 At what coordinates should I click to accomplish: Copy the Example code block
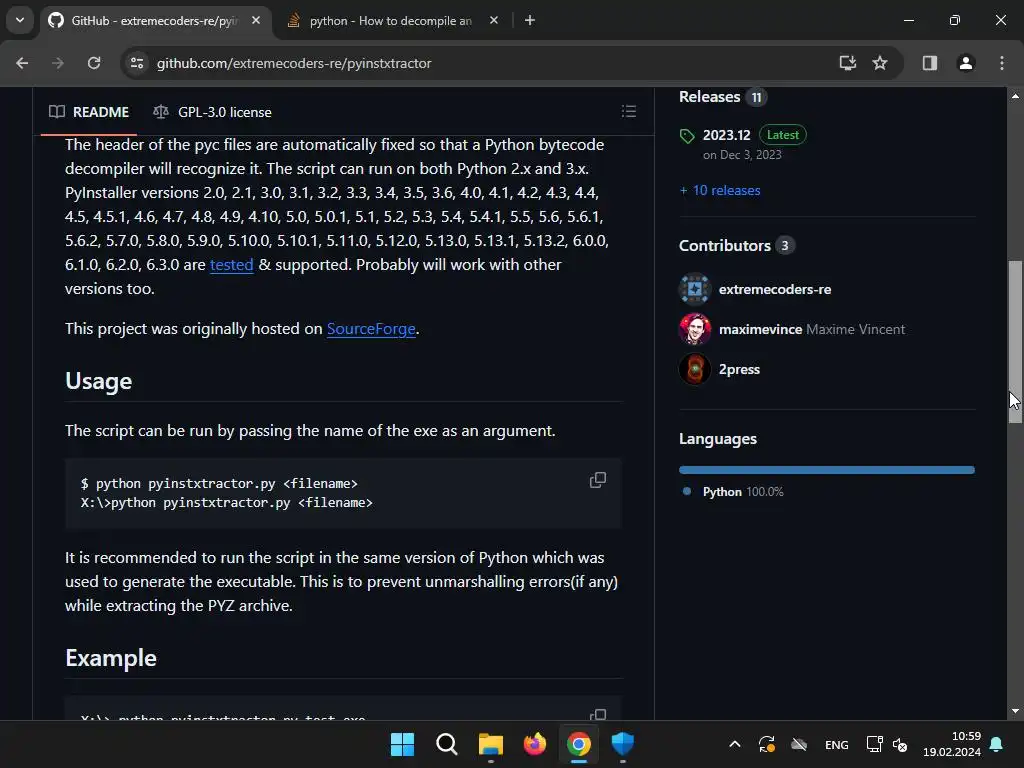pos(598,714)
